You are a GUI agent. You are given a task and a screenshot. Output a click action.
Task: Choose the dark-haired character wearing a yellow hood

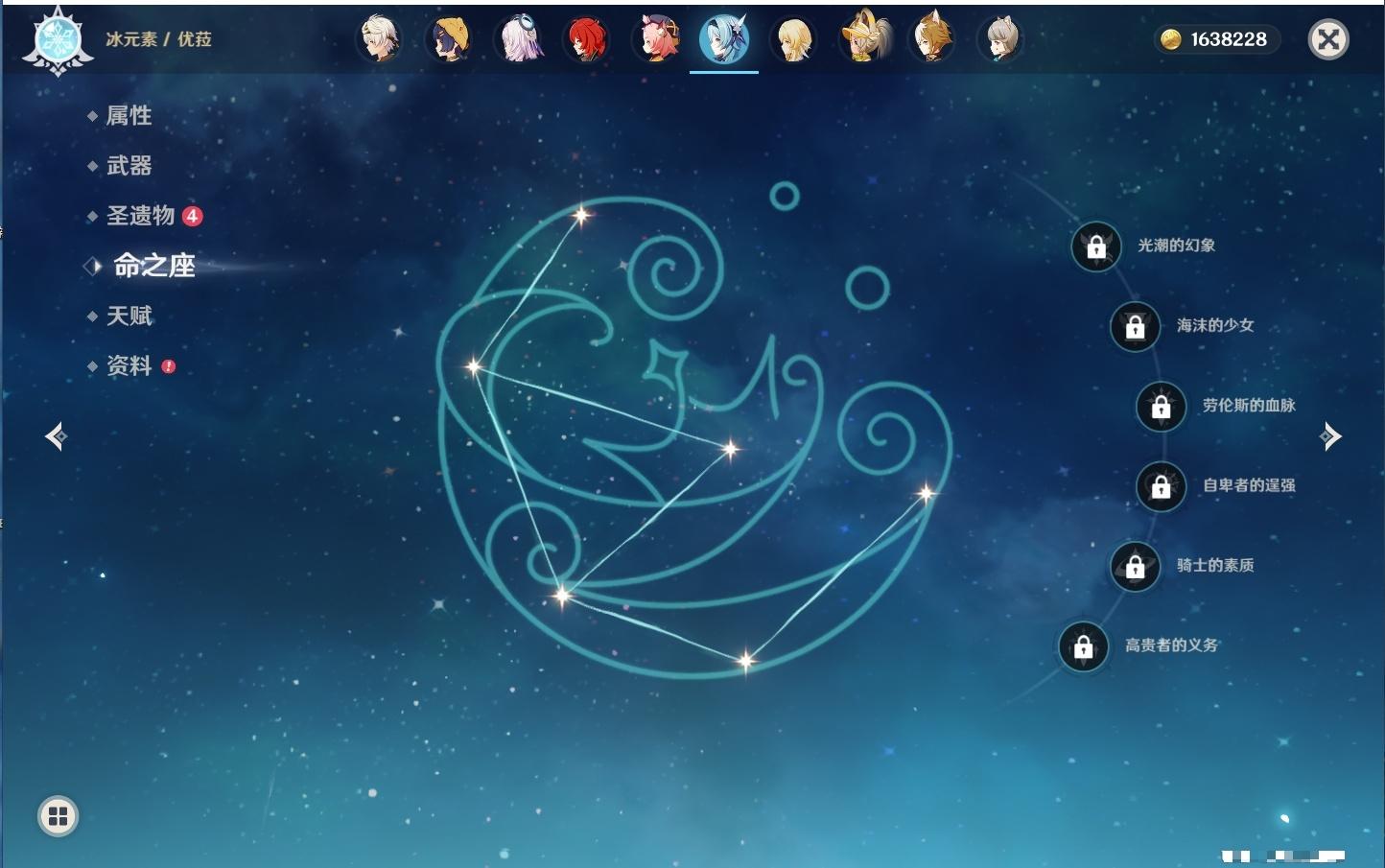click(x=449, y=39)
